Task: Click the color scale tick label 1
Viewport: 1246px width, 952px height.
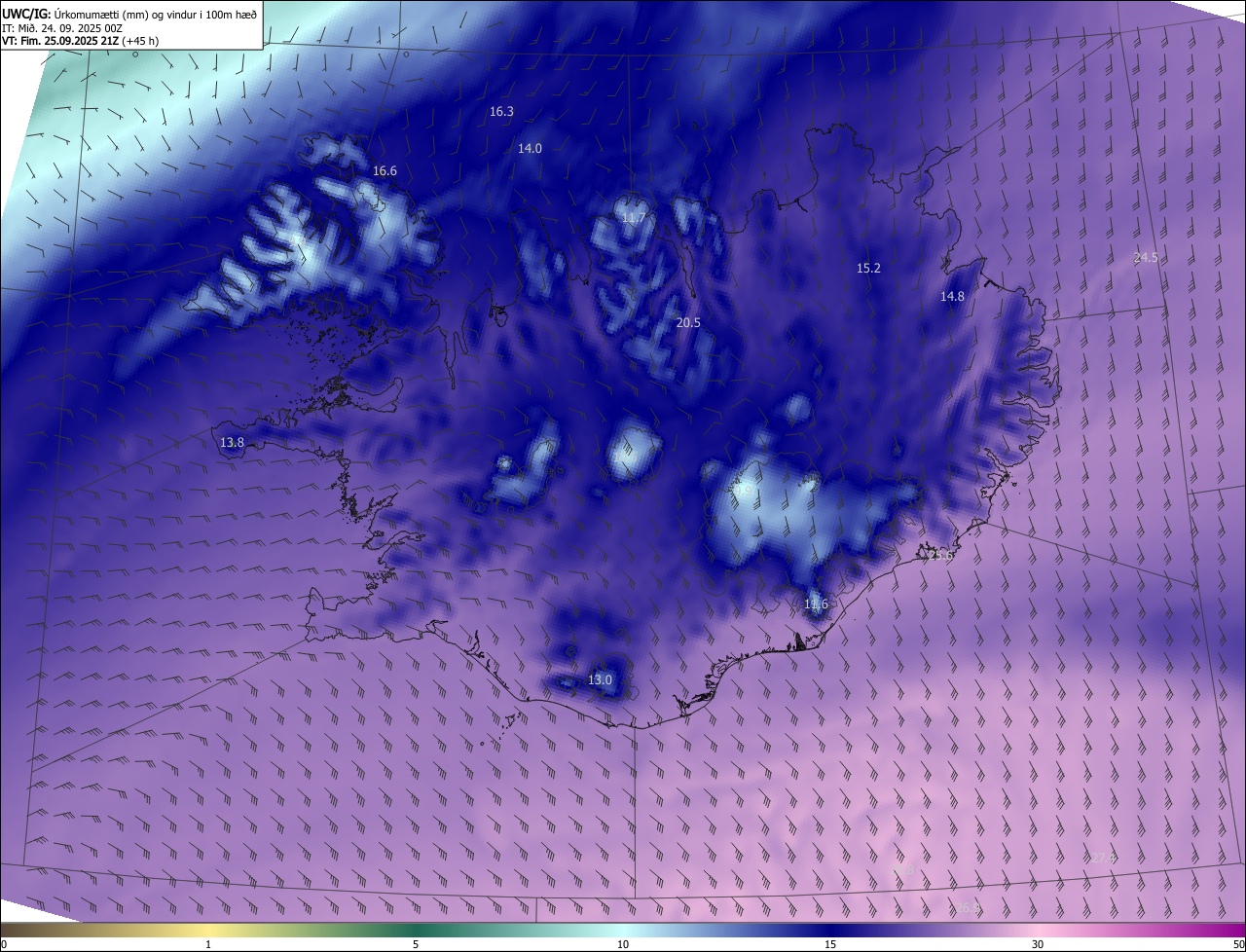Action: [x=208, y=944]
